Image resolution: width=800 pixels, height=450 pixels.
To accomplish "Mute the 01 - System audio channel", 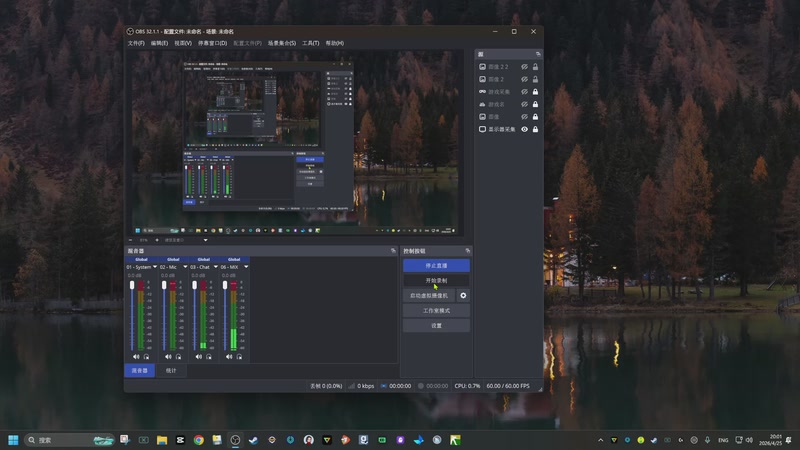I will click(x=136, y=357).
